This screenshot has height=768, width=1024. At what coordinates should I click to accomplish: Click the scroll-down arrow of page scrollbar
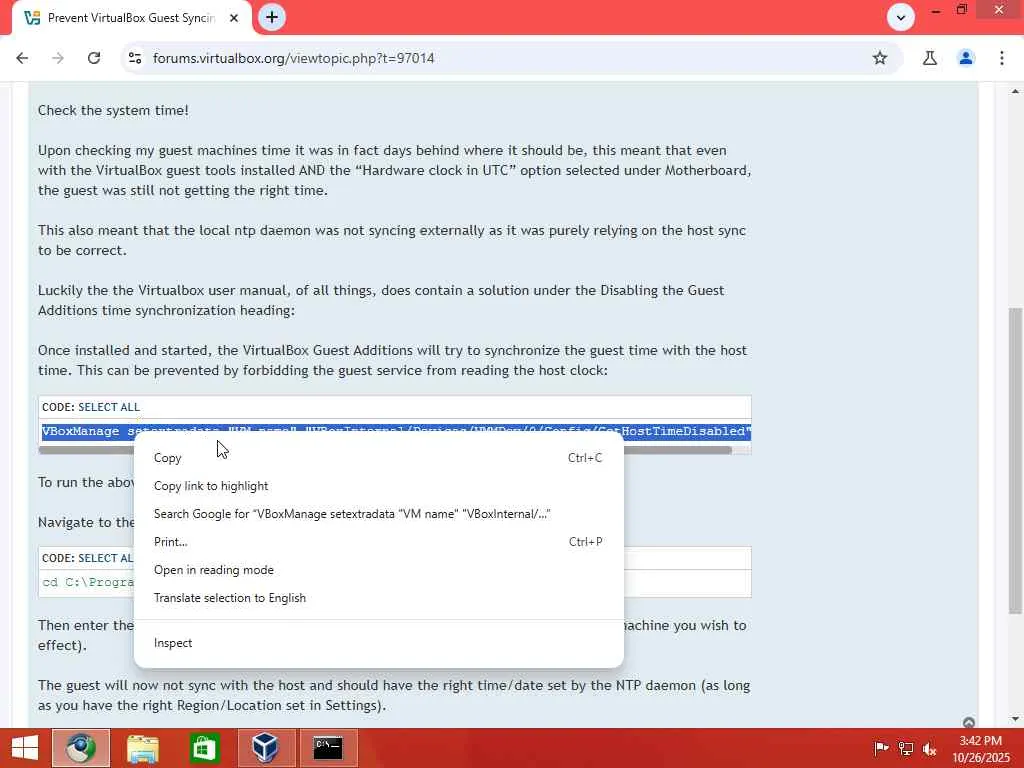[1015, 720]
